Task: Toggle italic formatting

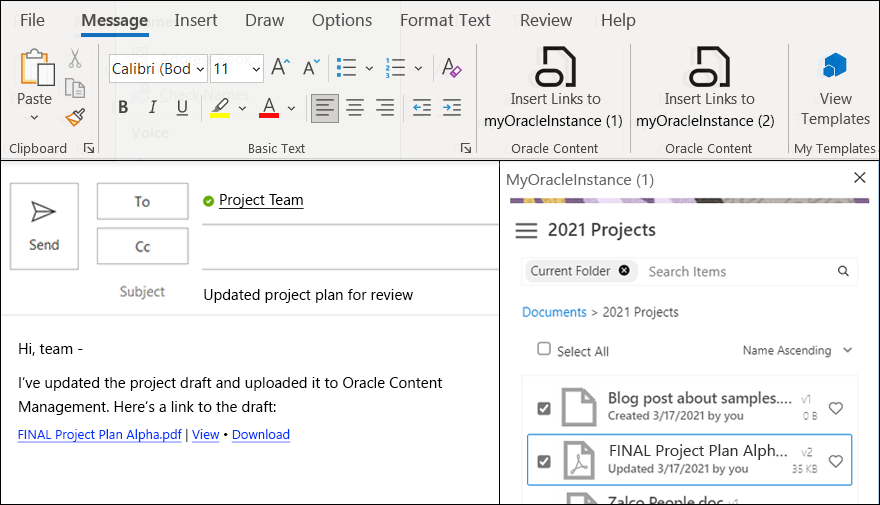Action: (x=152, y=107)
